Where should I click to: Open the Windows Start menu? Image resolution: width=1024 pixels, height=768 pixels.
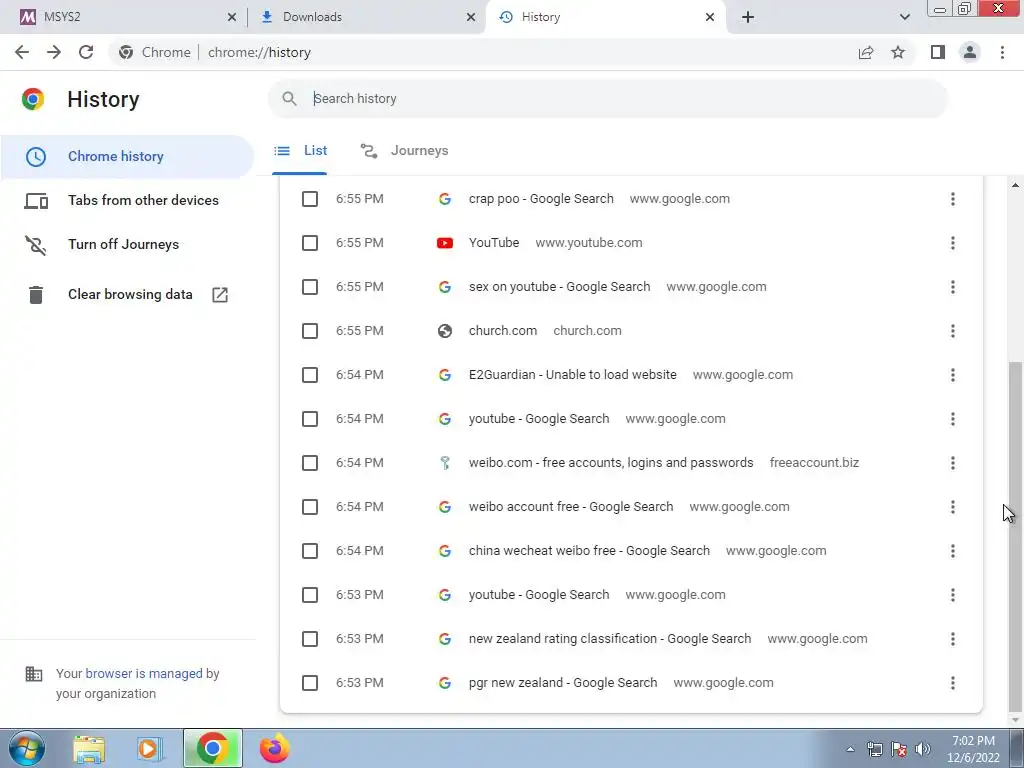pos(27,748)
